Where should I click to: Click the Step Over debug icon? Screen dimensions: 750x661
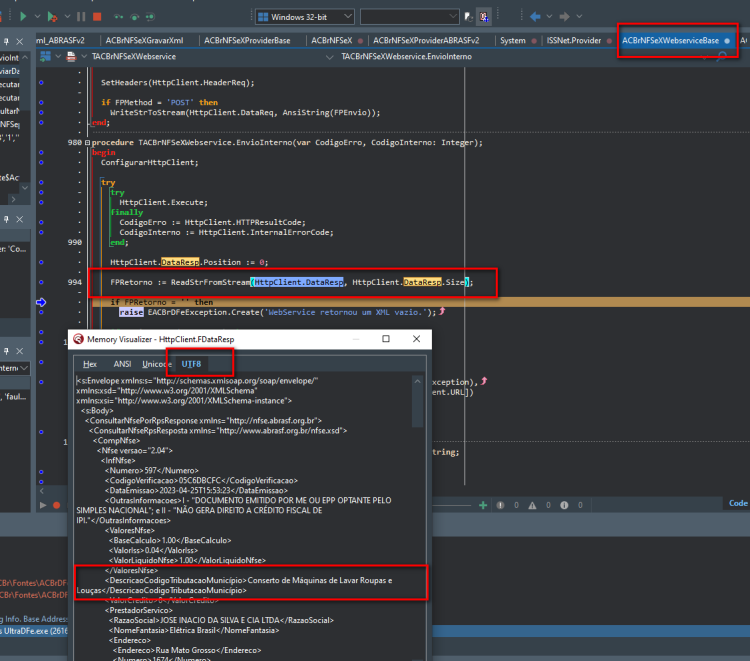tap(135, 17)
